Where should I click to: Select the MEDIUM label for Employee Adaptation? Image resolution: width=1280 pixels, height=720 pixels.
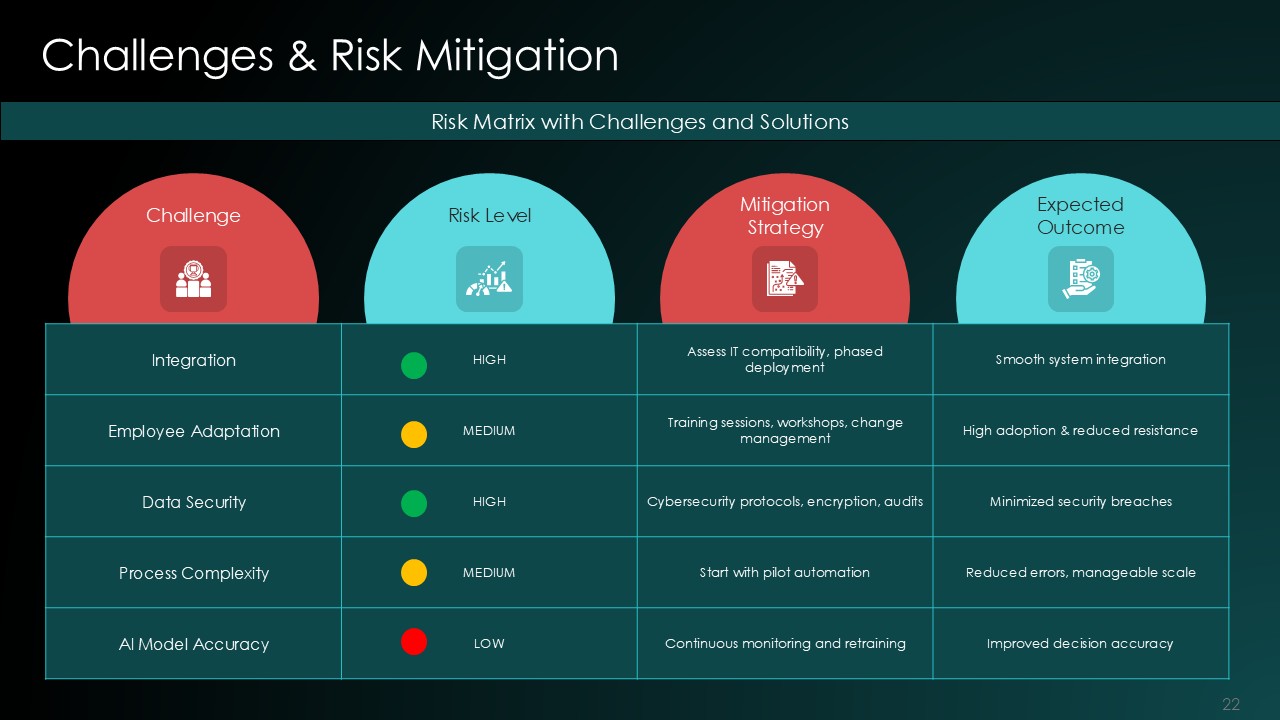(489, 431)
